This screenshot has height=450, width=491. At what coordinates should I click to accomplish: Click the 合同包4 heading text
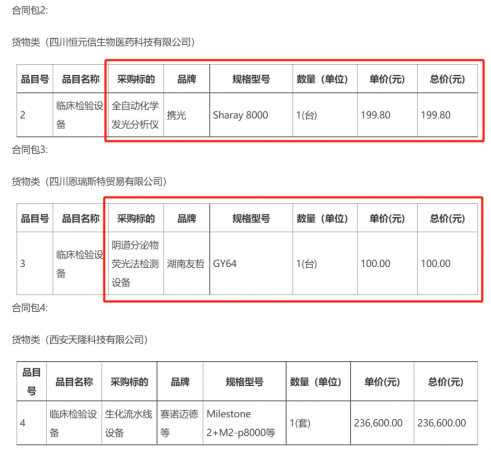(30, 308)
